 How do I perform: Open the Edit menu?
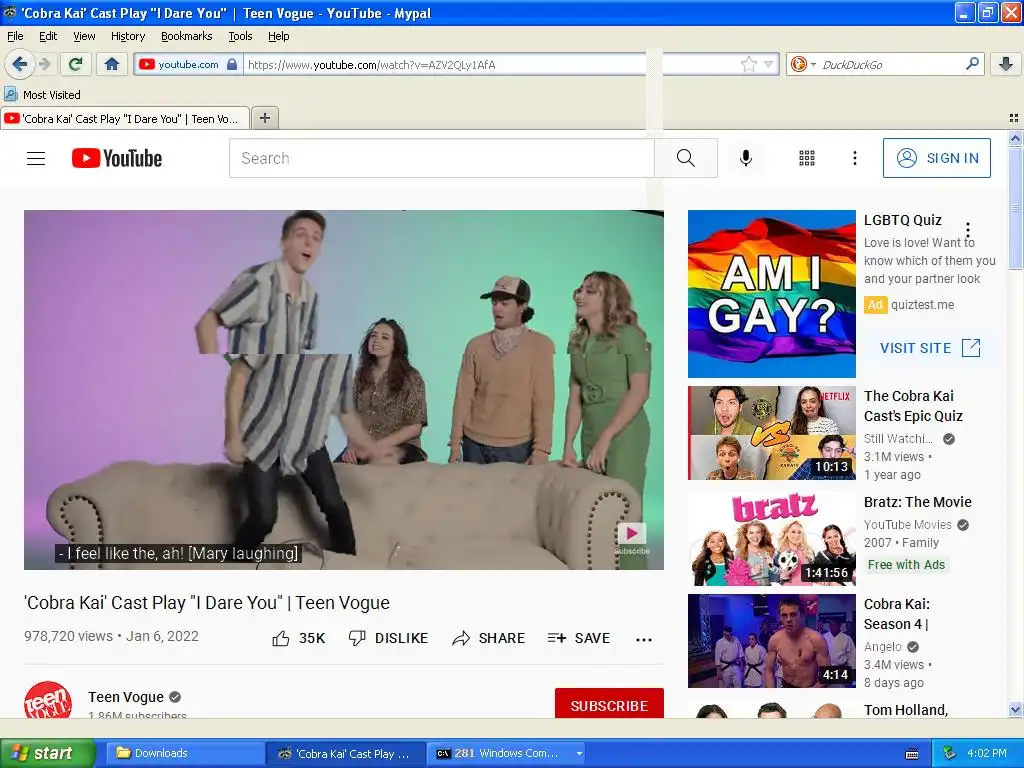[48, 36]
